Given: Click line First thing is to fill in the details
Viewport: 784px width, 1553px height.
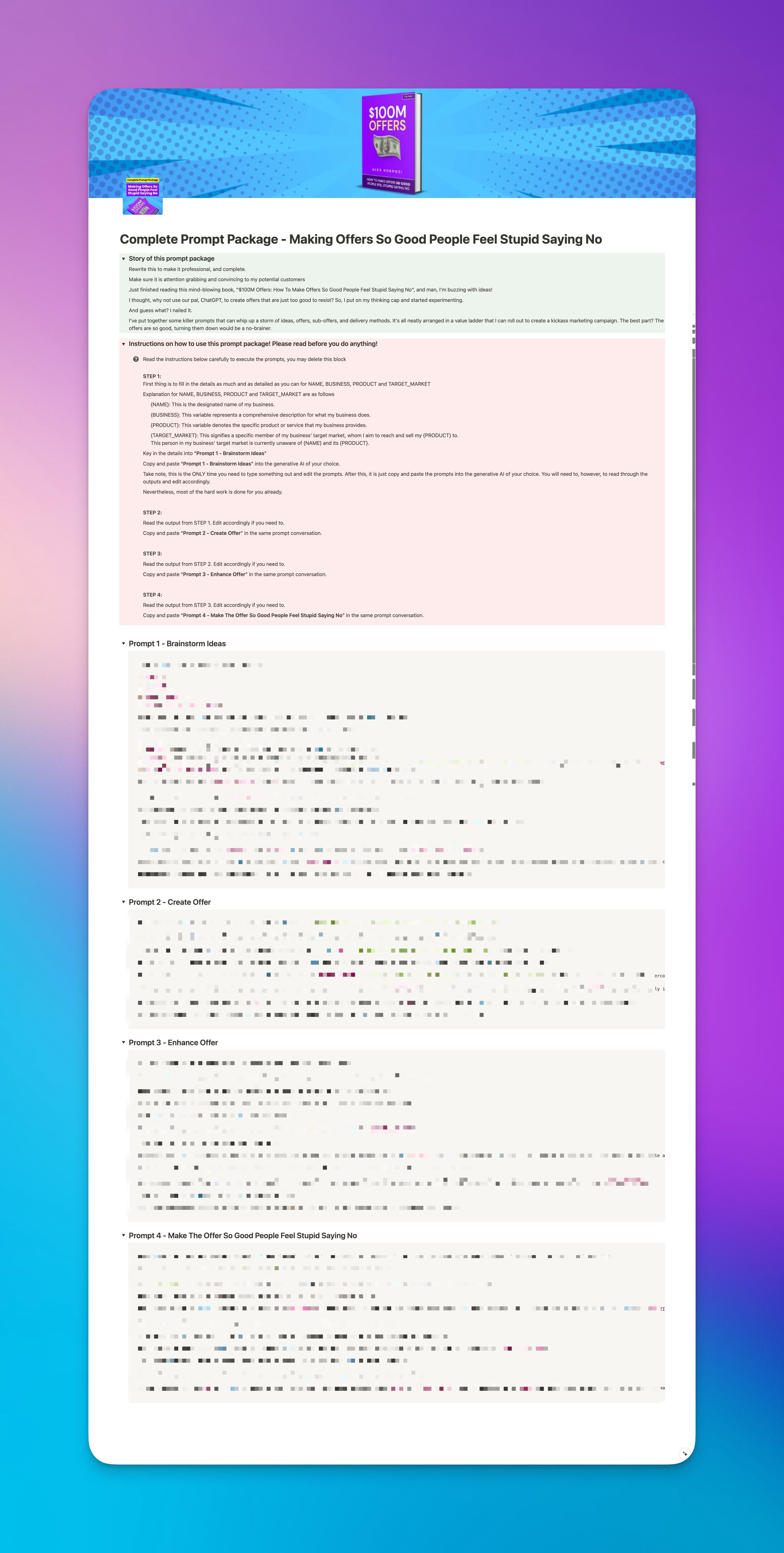Looking at the screenshot, I should coord(287,384).
